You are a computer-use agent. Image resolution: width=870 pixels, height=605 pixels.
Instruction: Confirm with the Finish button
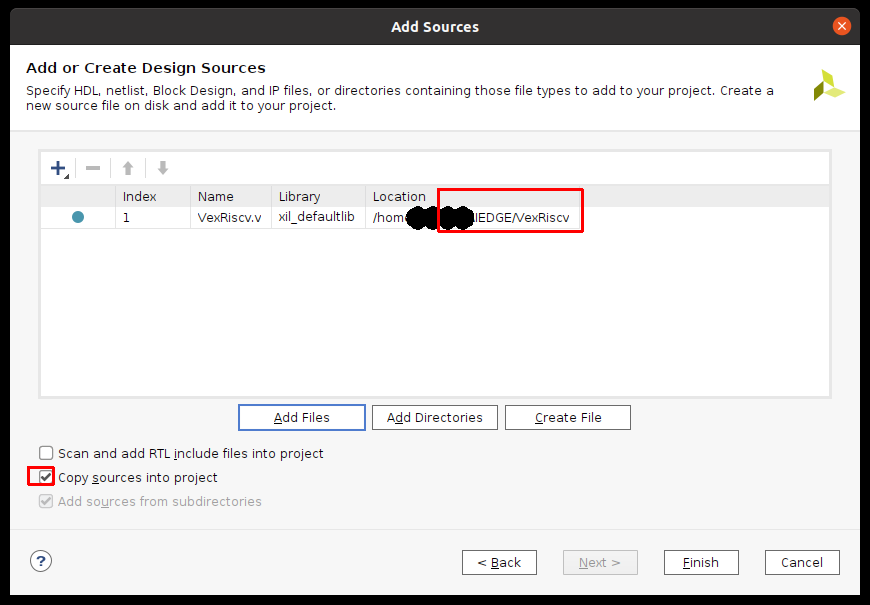pos(701,563)
